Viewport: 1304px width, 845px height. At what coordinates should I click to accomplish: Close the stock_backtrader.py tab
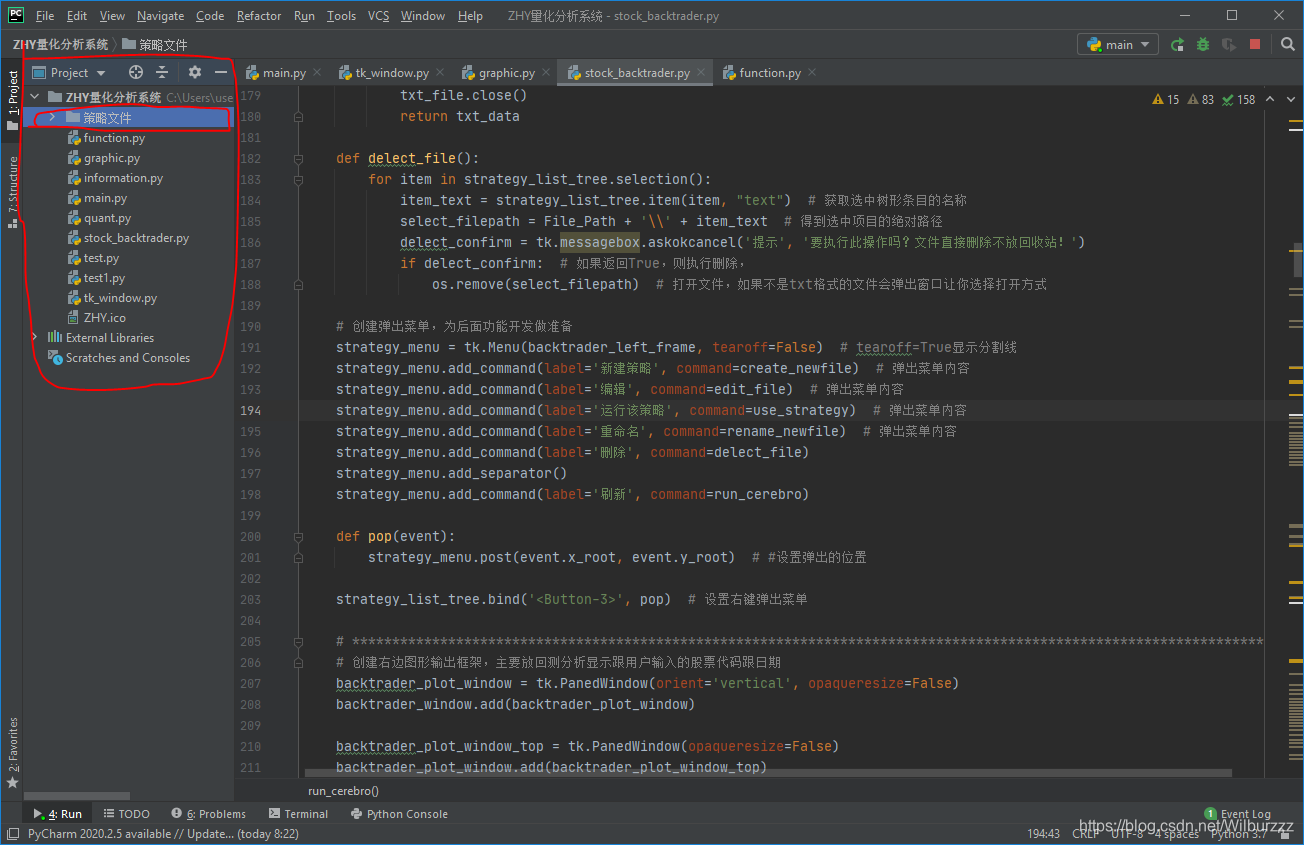(x=699, y=73)
